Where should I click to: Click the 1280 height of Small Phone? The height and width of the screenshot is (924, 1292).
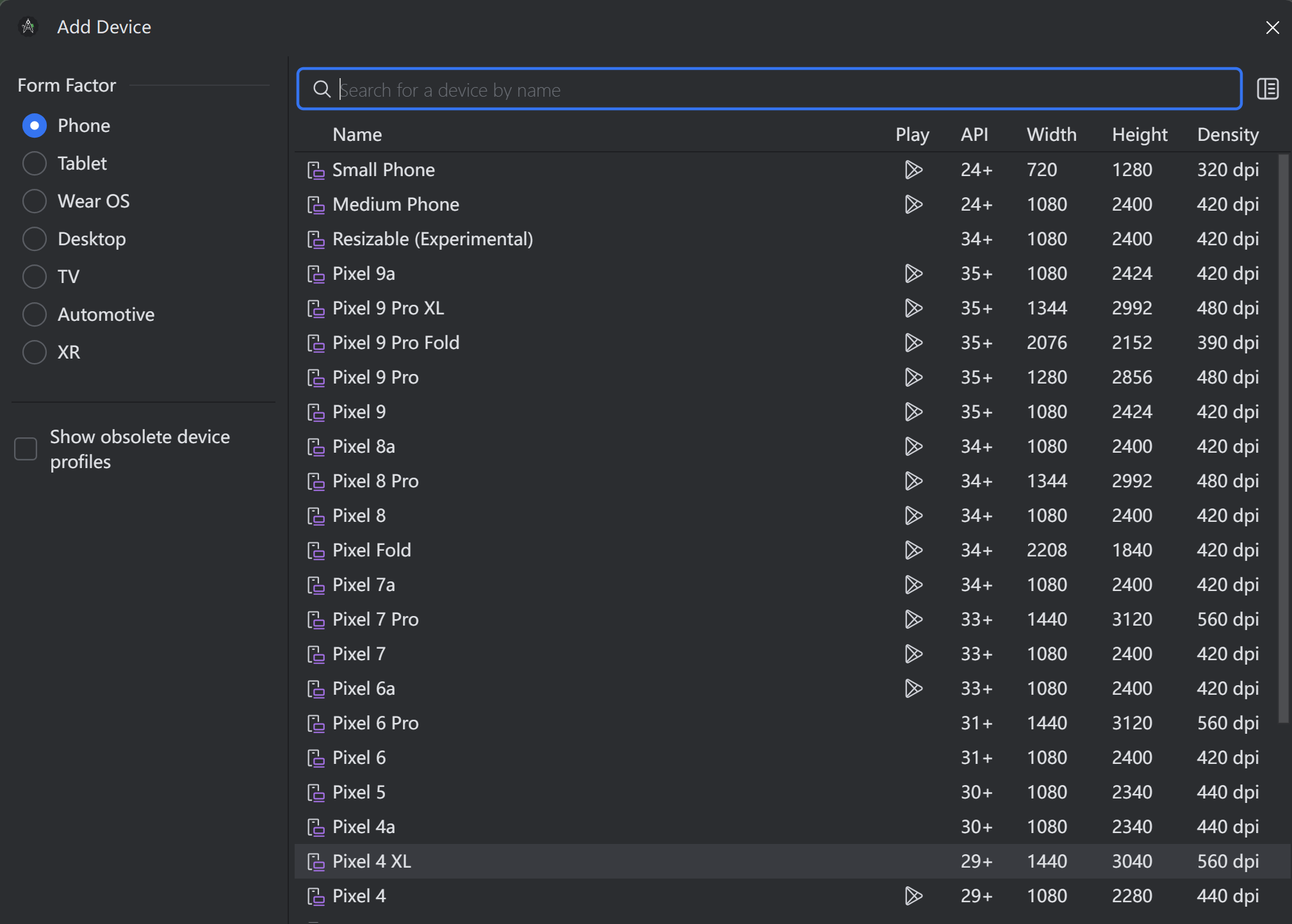coord(1132,170)
